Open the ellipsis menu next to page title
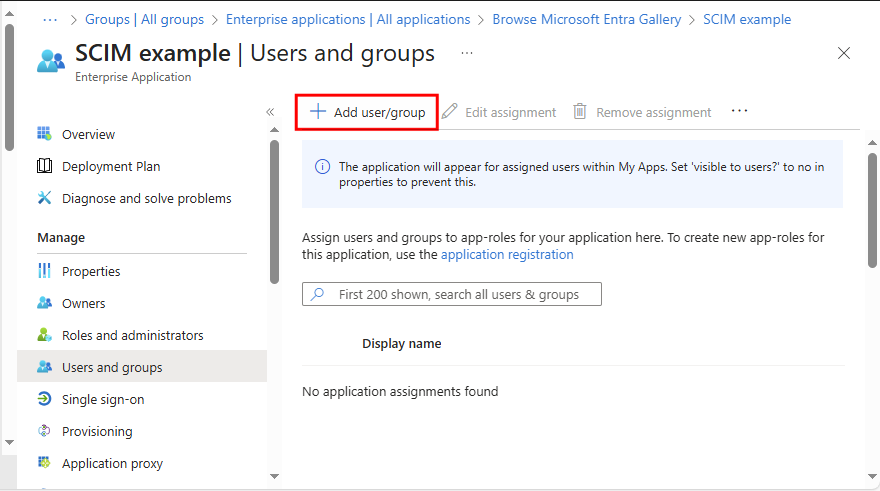Viewport: 880px width, 491px height. [467, 53]
